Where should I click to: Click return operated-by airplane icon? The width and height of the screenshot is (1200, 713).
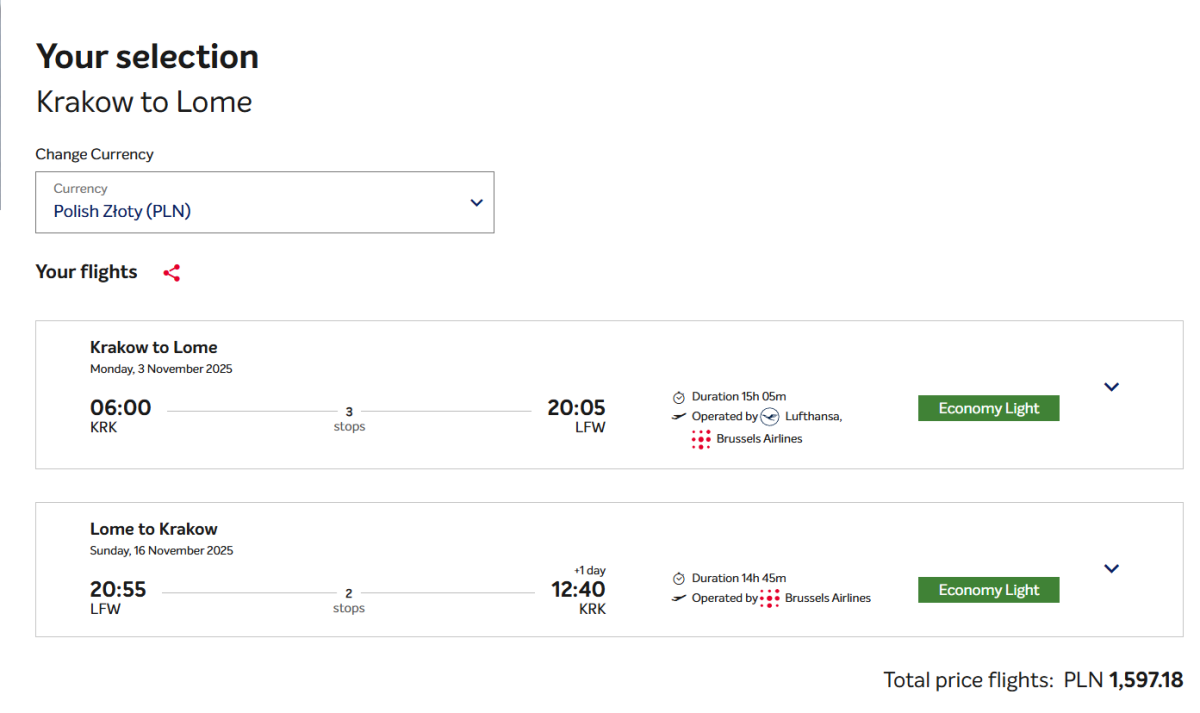coord(679,598)
